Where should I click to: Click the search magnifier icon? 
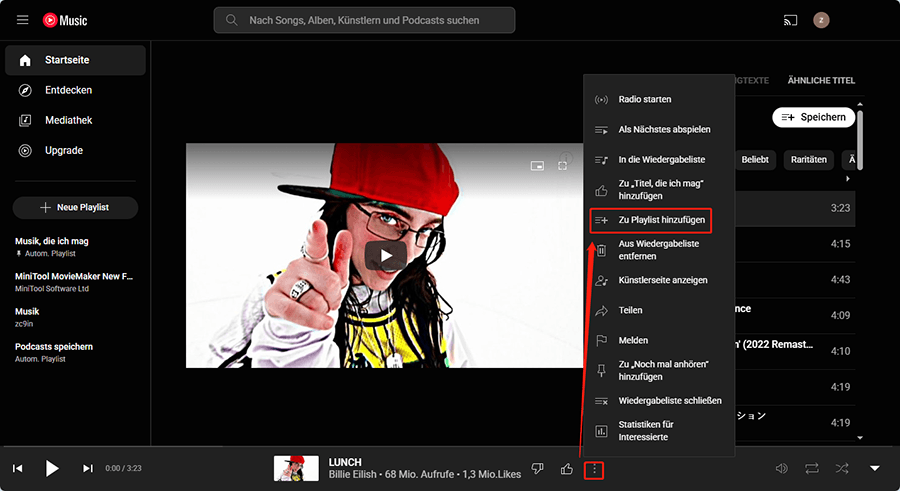click(231, 20)
